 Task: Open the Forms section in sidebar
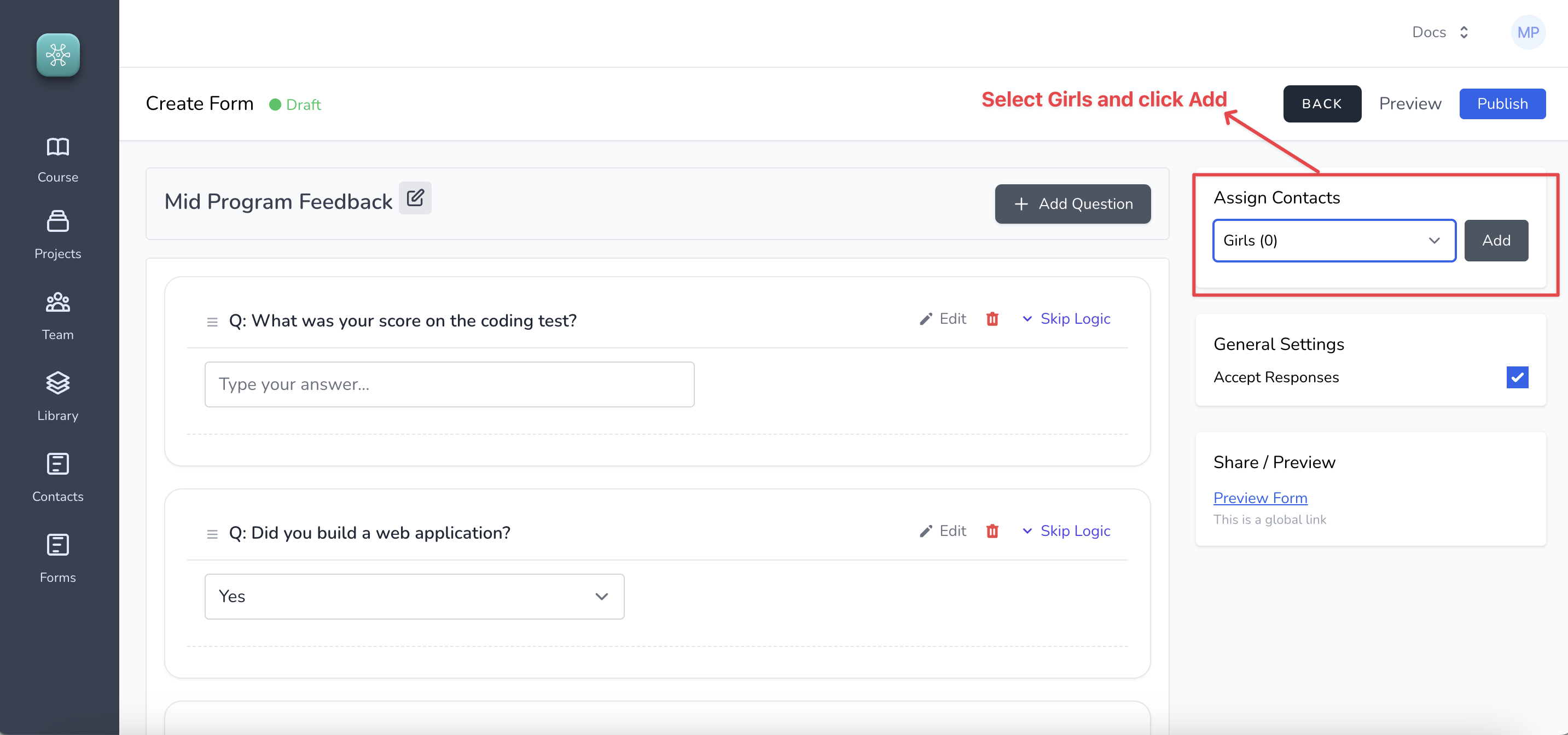click(x=58, y=558)
